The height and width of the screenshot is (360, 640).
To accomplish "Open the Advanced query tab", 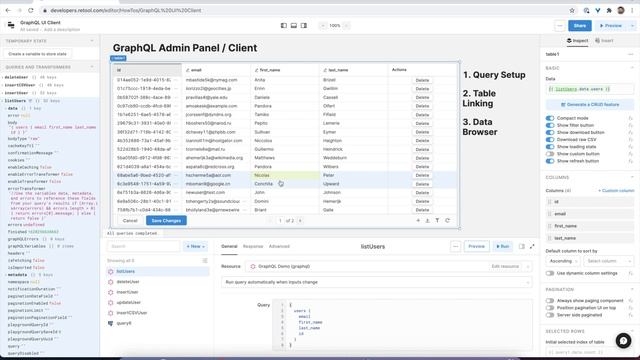I will pos(279,246).
